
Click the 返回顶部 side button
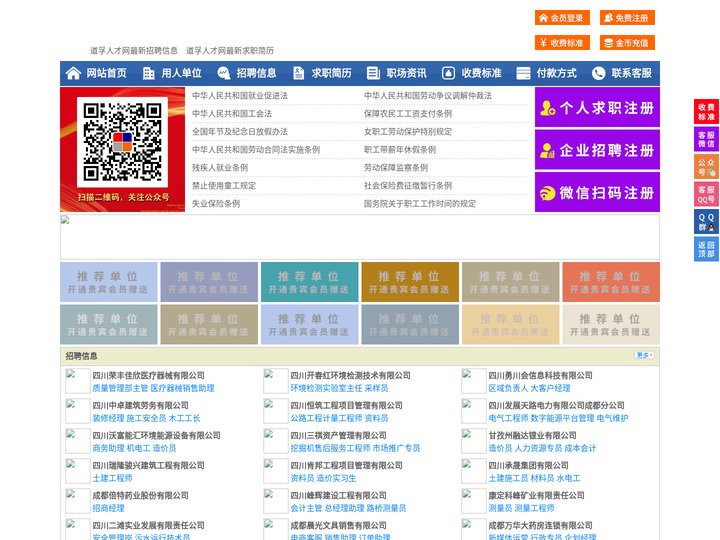(706, 249)
